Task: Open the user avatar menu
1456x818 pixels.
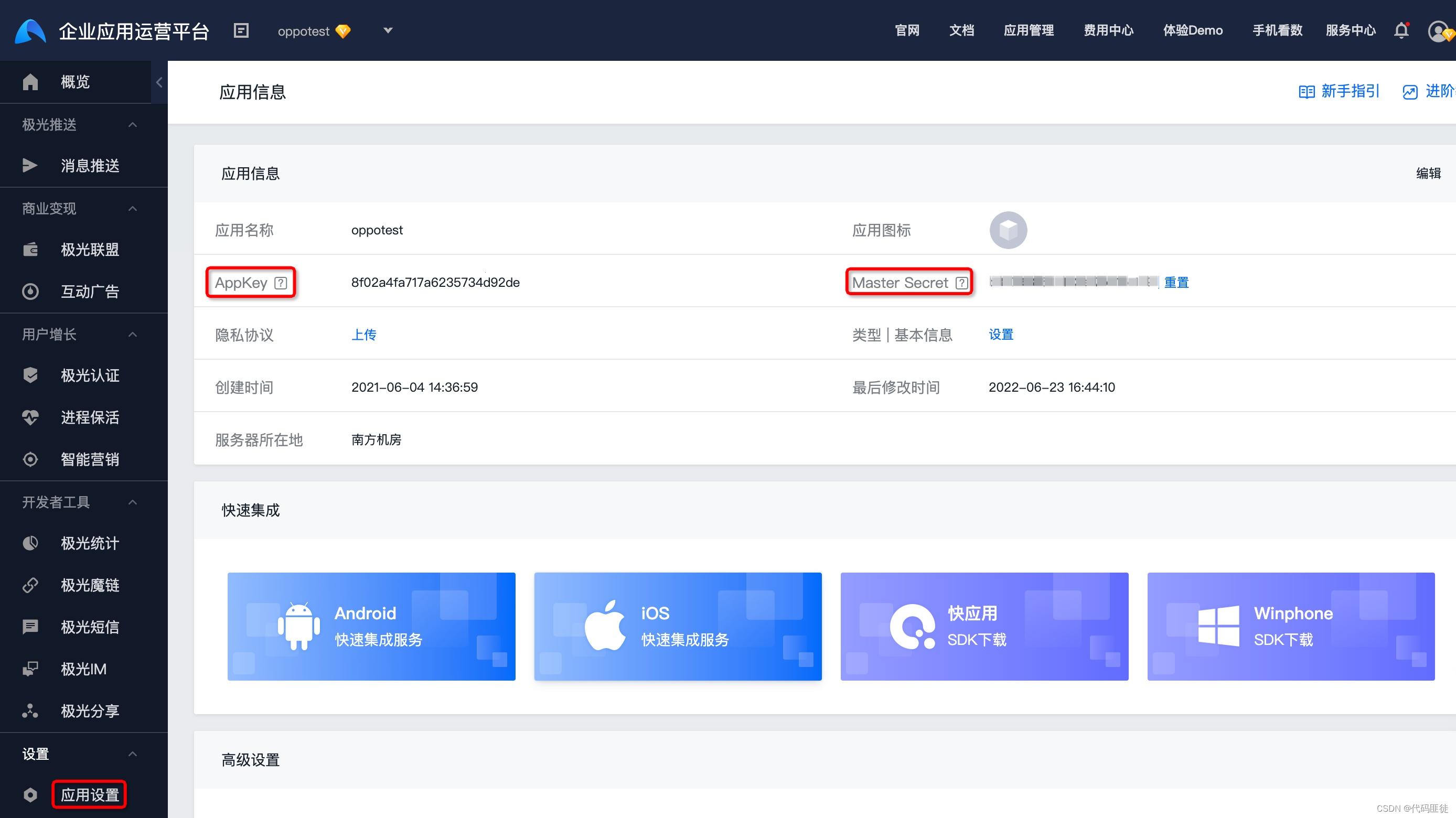Action: (x=1440, y=31)
